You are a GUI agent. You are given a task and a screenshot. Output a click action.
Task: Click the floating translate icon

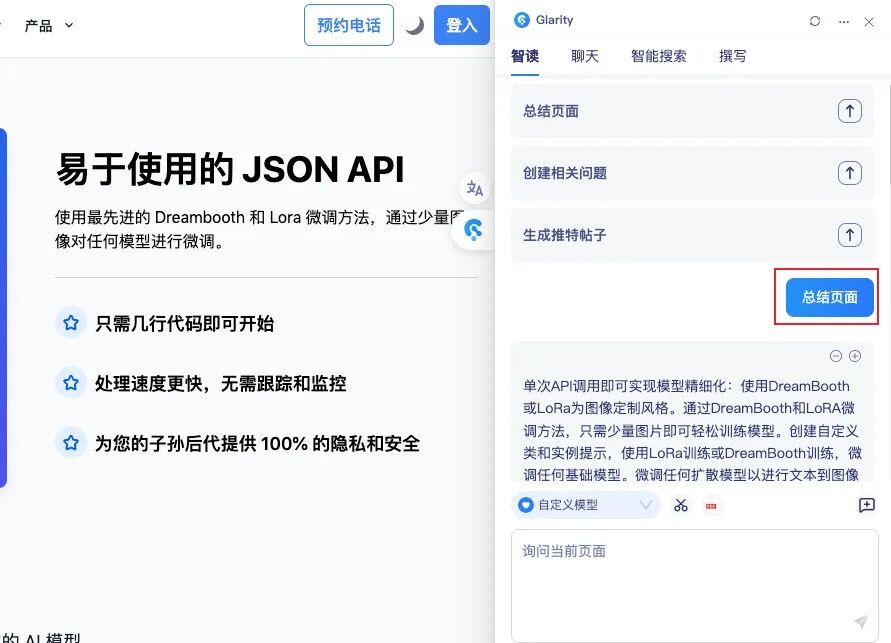474,188
